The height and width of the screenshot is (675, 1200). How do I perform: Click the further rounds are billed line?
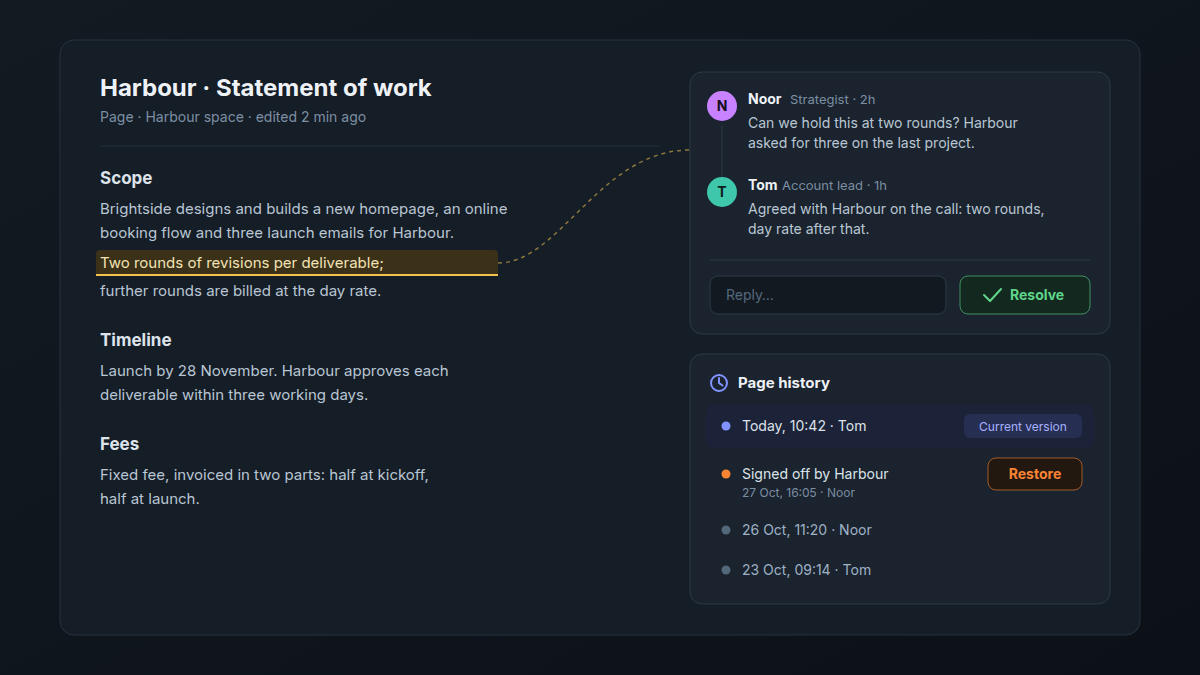(x=240, y=291)
